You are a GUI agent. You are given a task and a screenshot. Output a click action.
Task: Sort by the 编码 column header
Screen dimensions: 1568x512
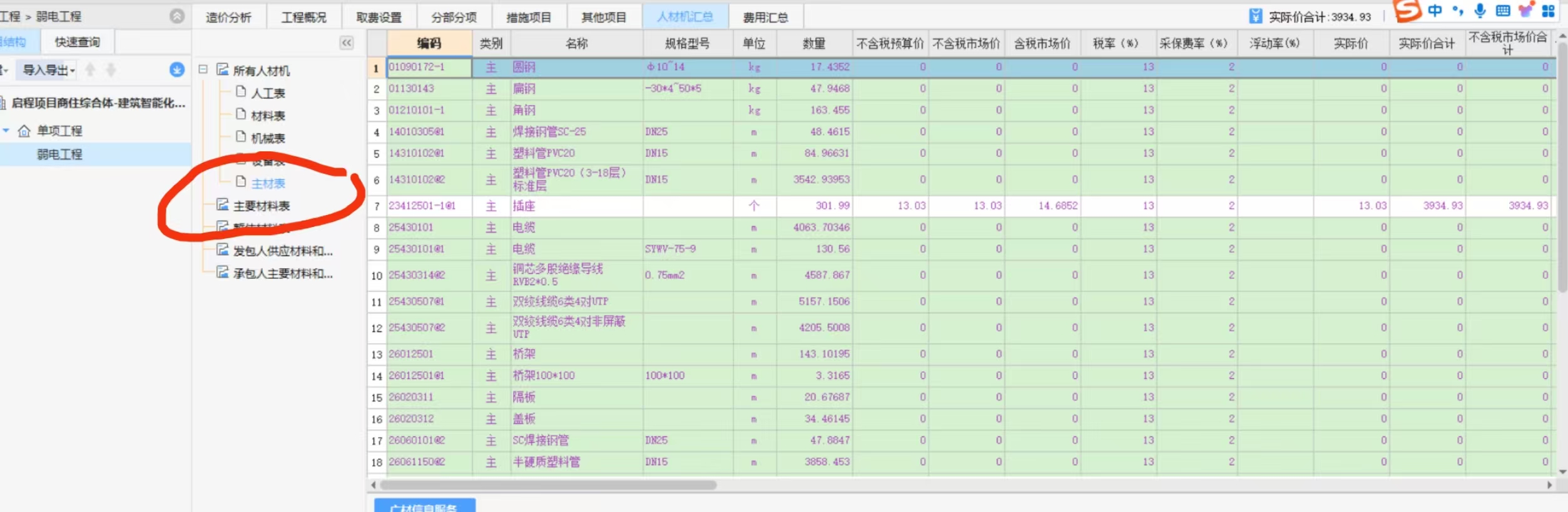coord(429,43)
